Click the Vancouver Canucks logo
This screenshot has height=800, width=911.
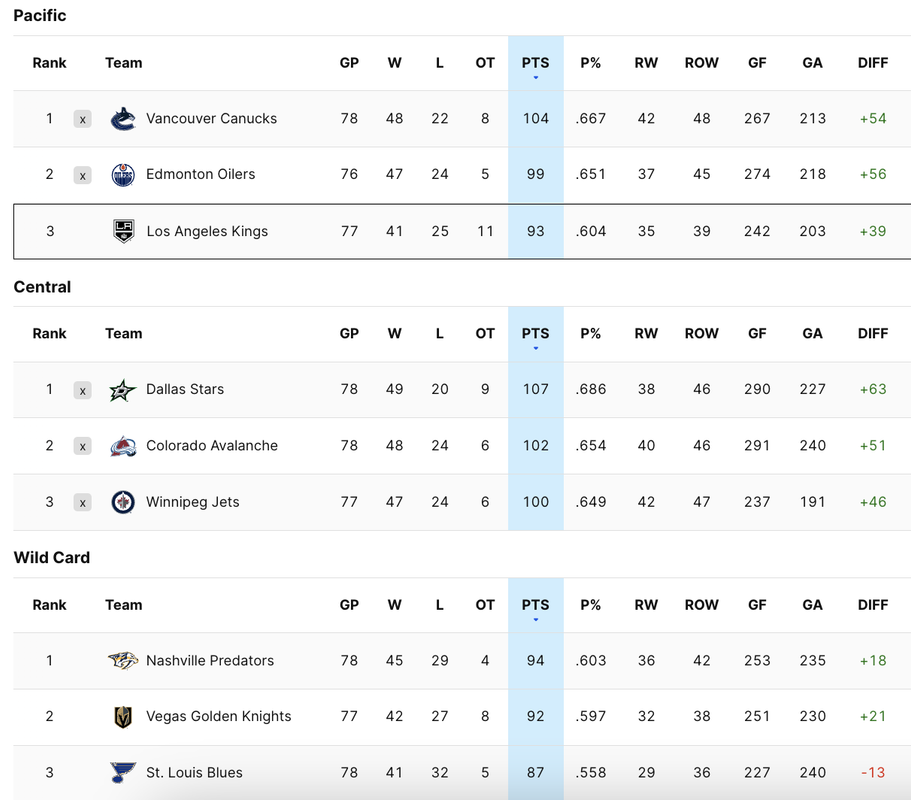coord(123,119)
